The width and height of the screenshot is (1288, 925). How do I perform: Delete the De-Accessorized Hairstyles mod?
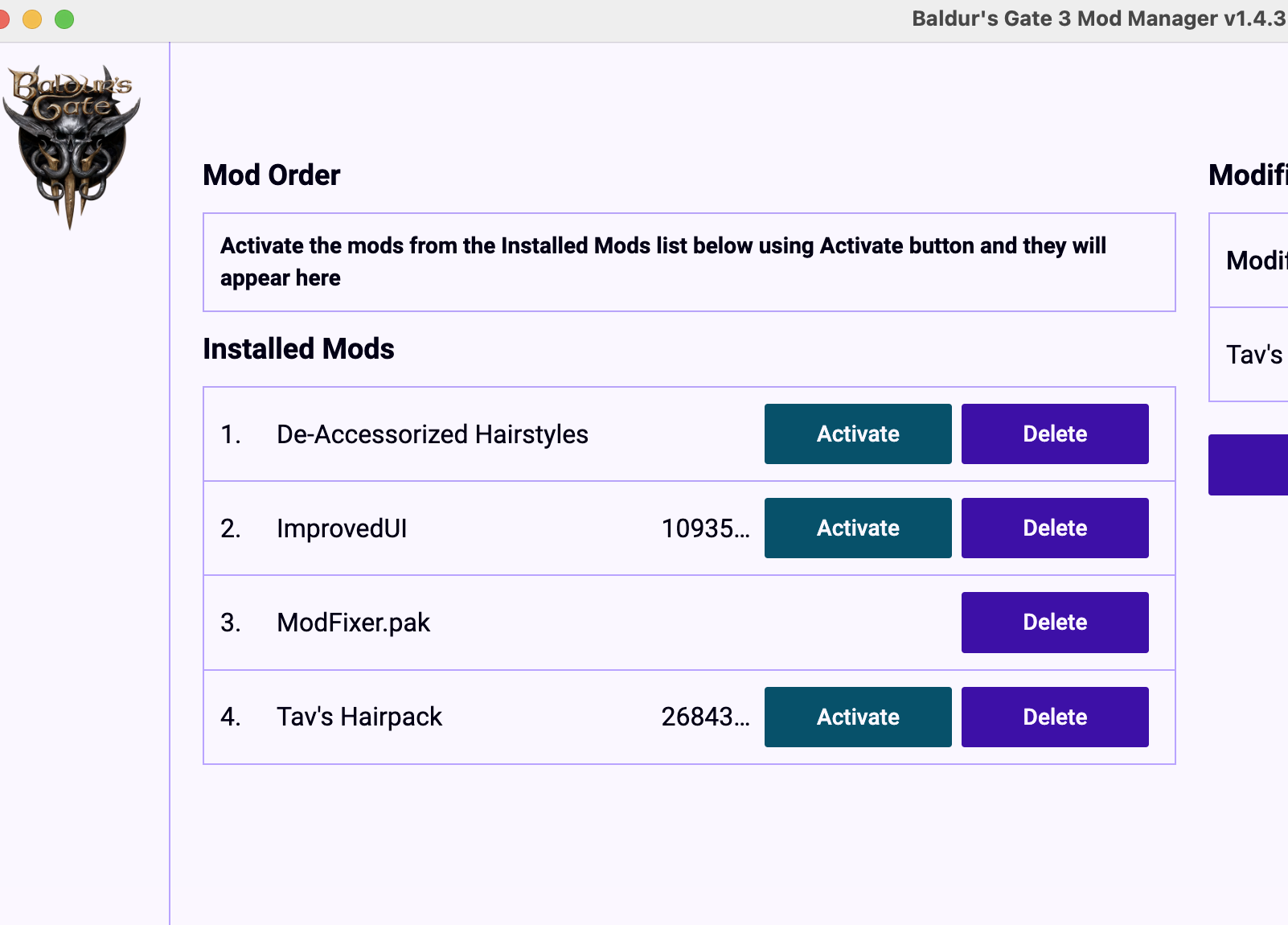(x=1054, y=434)
